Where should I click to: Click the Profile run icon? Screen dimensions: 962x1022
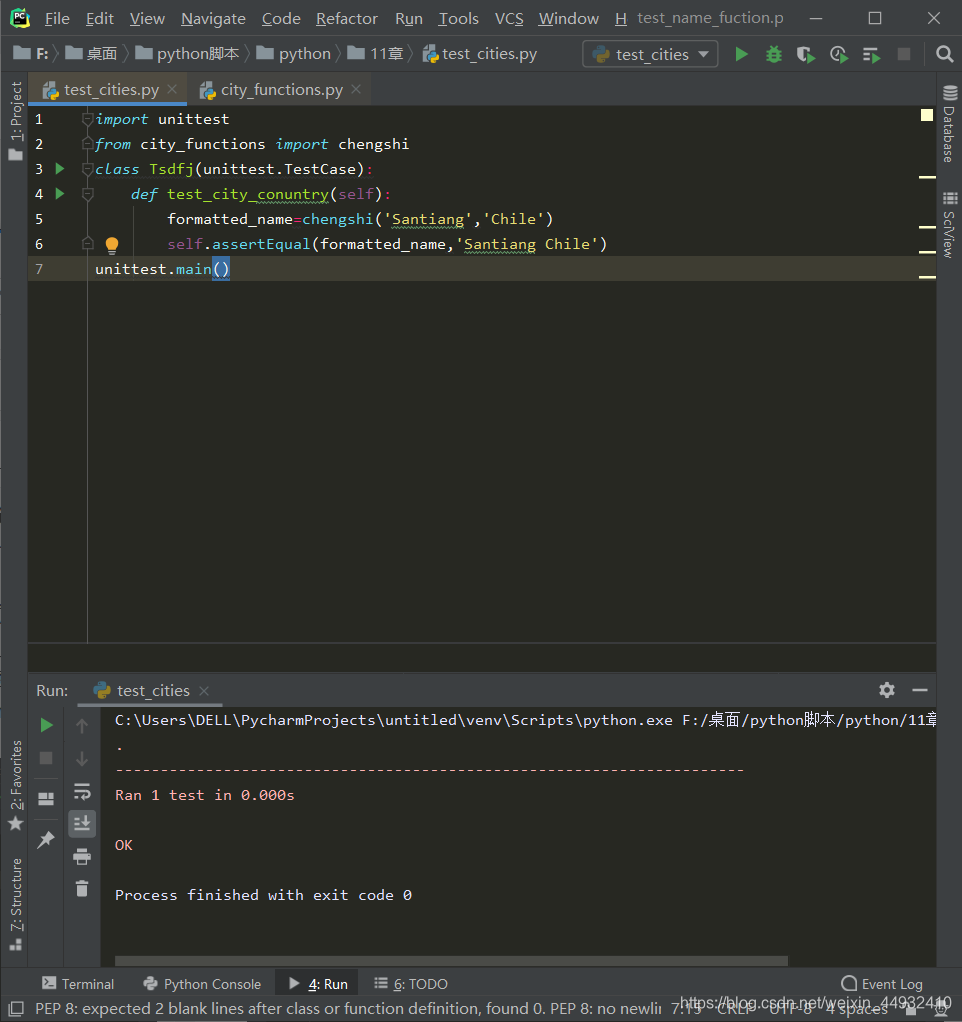pyautogui.click(x=839, y=55)
